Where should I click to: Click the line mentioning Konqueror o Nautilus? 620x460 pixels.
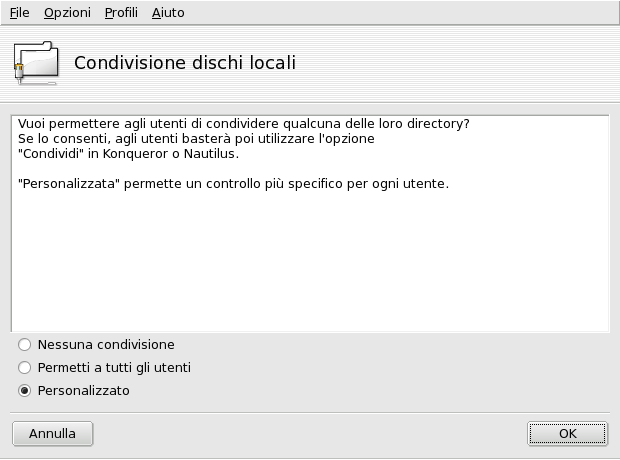[129, 154]
